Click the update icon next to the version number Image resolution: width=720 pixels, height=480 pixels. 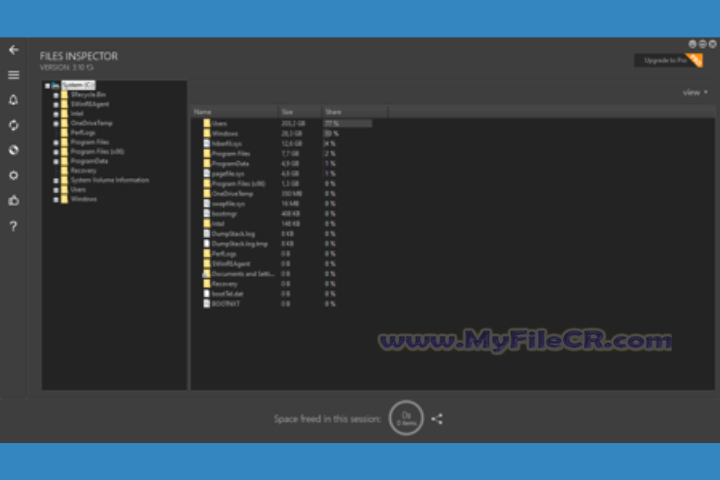pyautogui.click(x=90, y=68)
